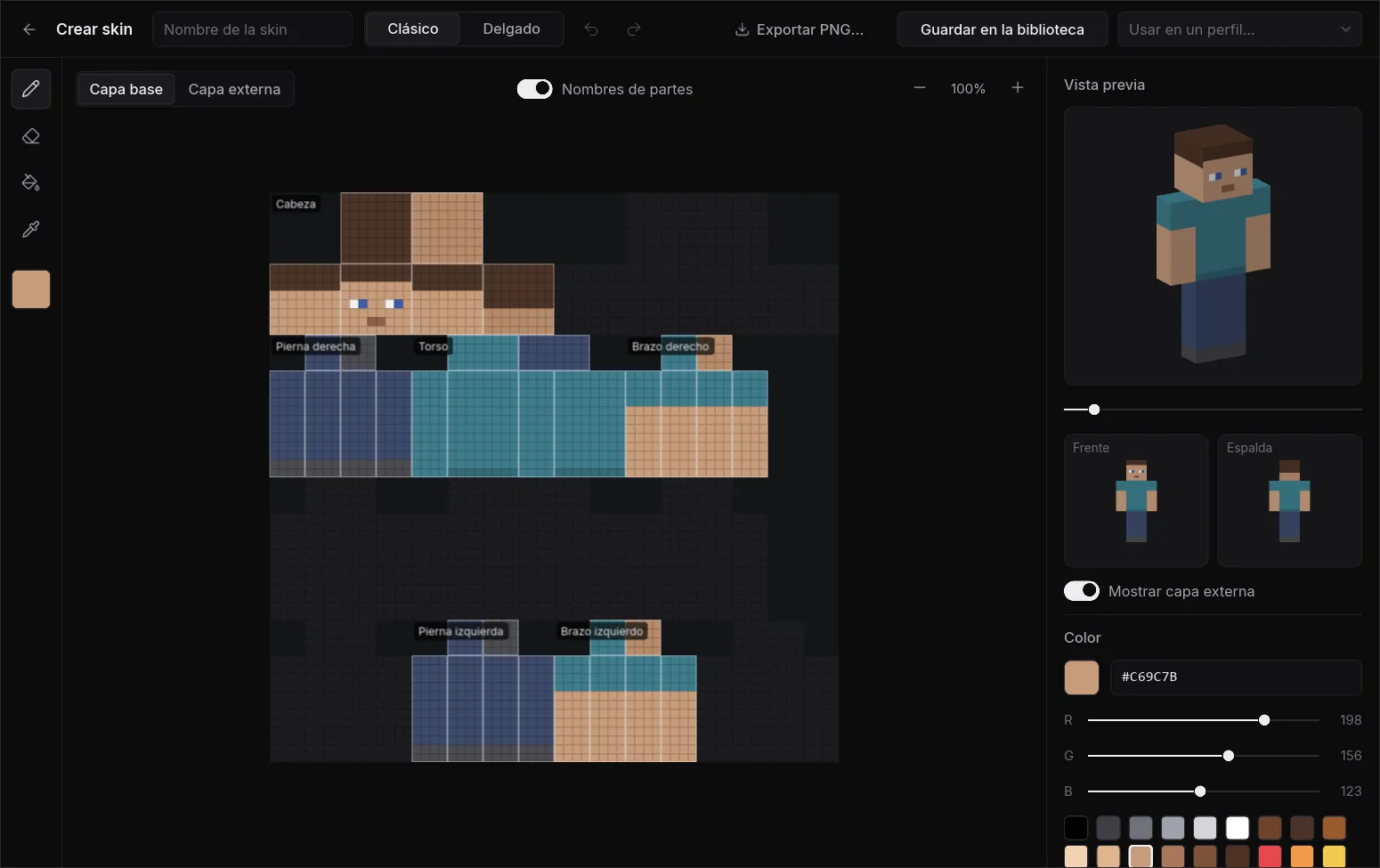The height and width of the screenshot is (868, 1380).
Task: Click the R channel slider handle
Action: click(1264, 720)
